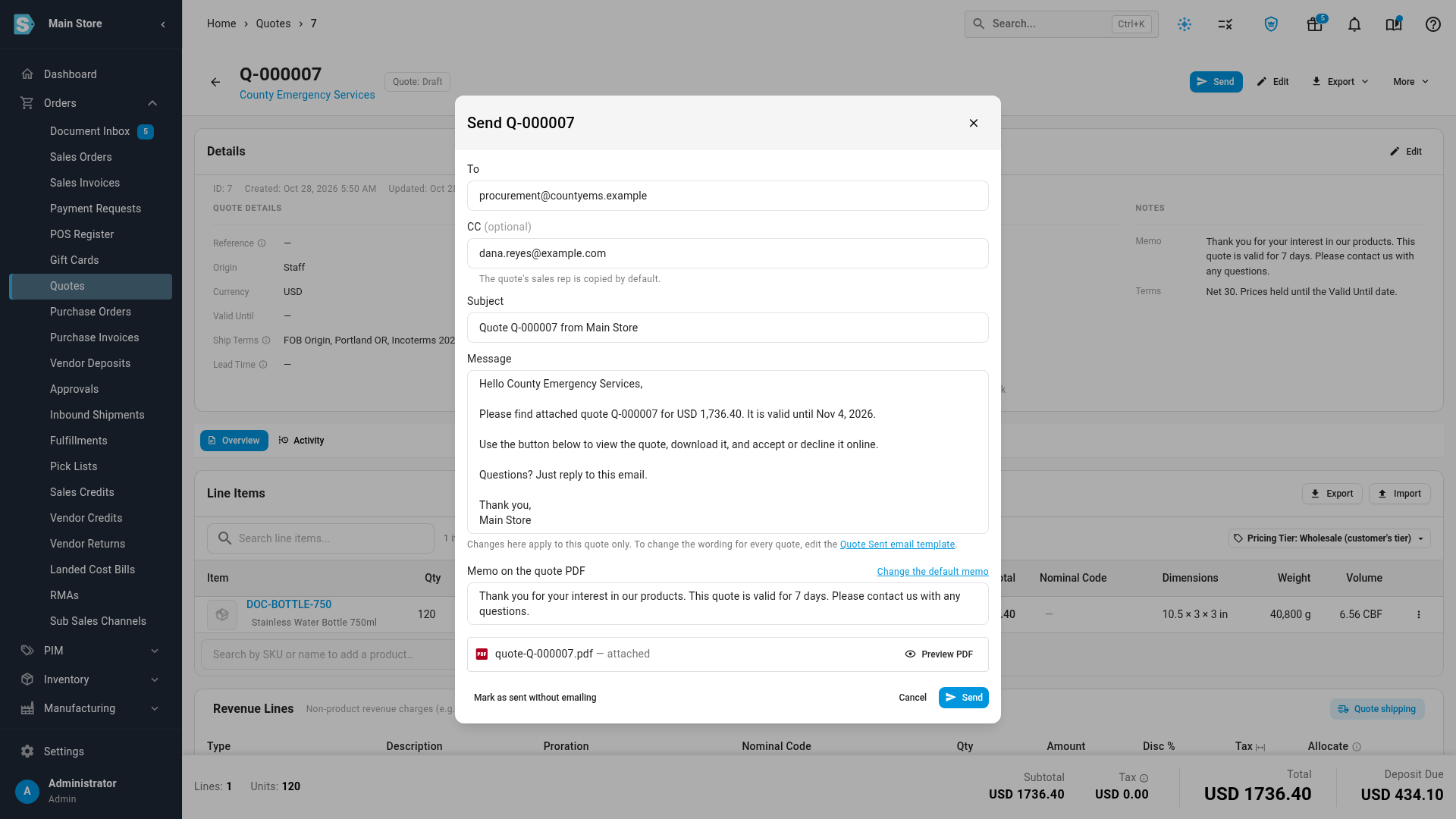The width and height of the screenshot is (1456, 819).
Task: Click Send button in the dialog
Action: point(964,698)
